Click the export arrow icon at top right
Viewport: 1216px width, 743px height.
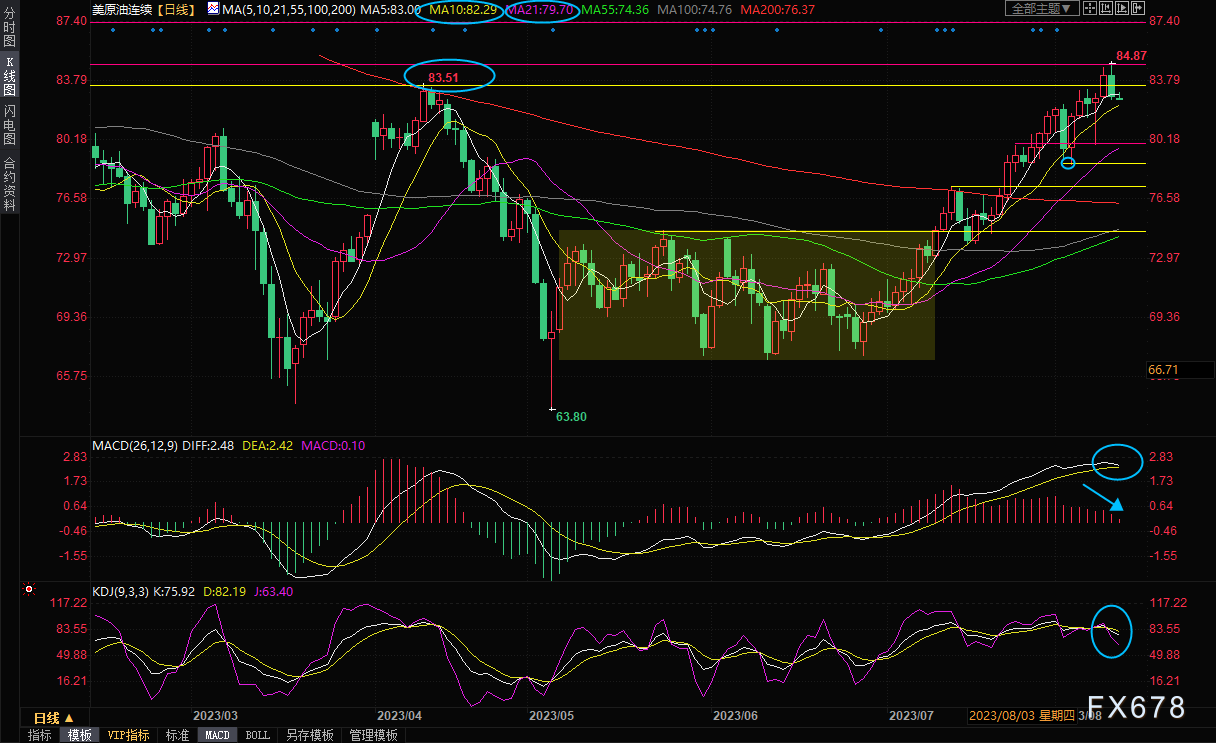pyautogui.click(x=1138, y=8)
